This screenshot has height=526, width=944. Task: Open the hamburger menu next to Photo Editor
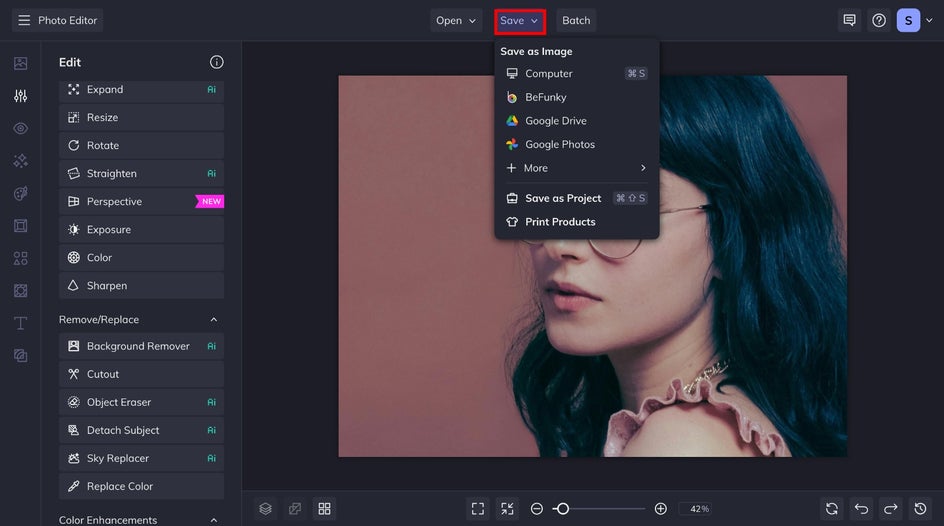click(24, 20)
